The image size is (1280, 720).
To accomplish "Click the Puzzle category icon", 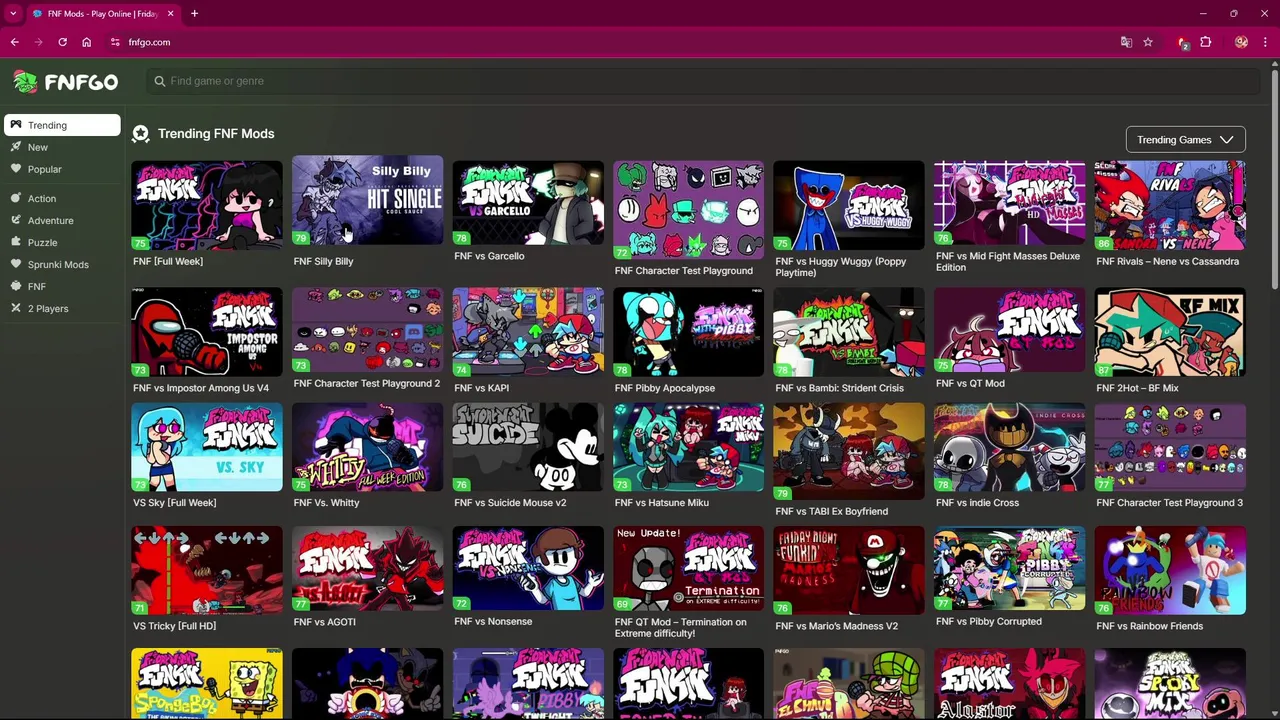I will pos(16,242).
